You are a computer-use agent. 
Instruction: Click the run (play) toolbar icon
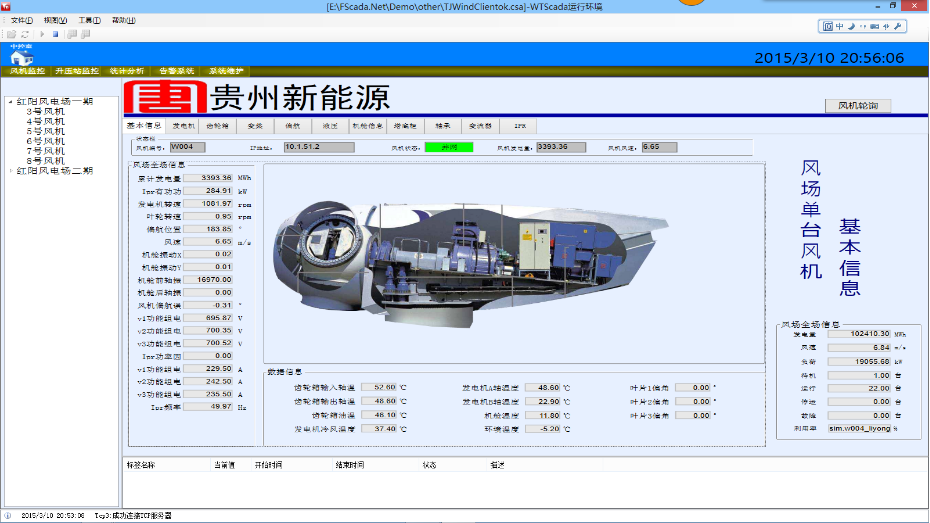[42, 34]
